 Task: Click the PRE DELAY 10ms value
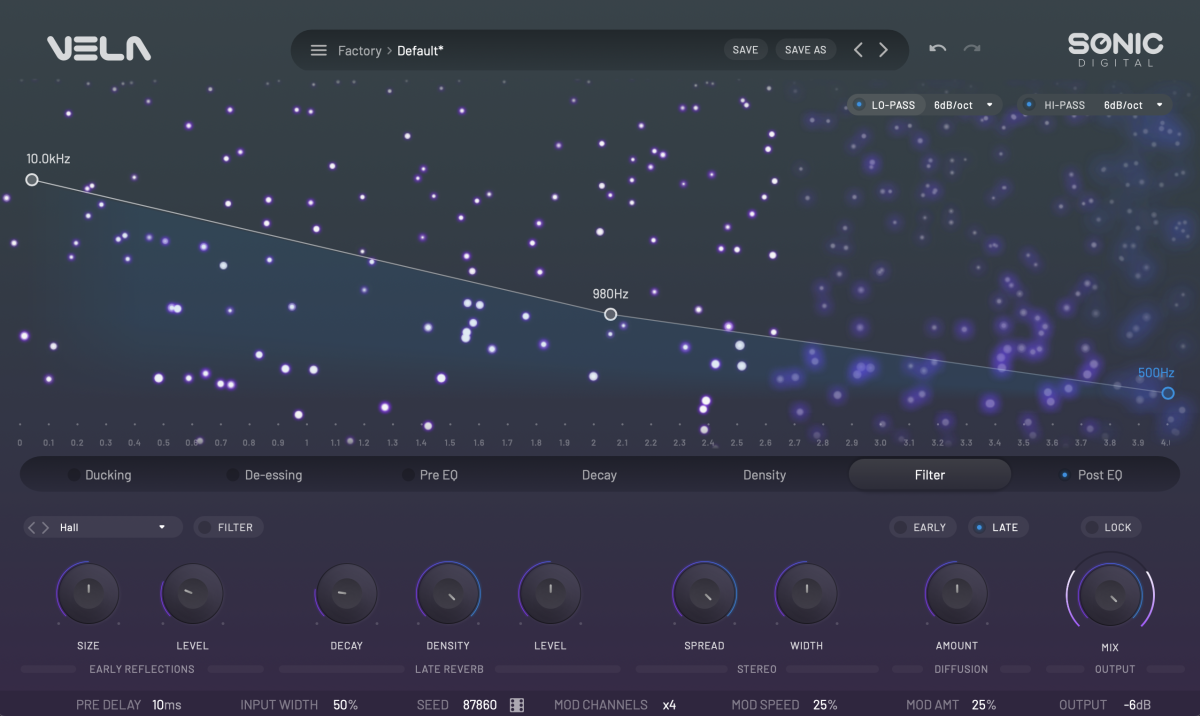point(167,705)
